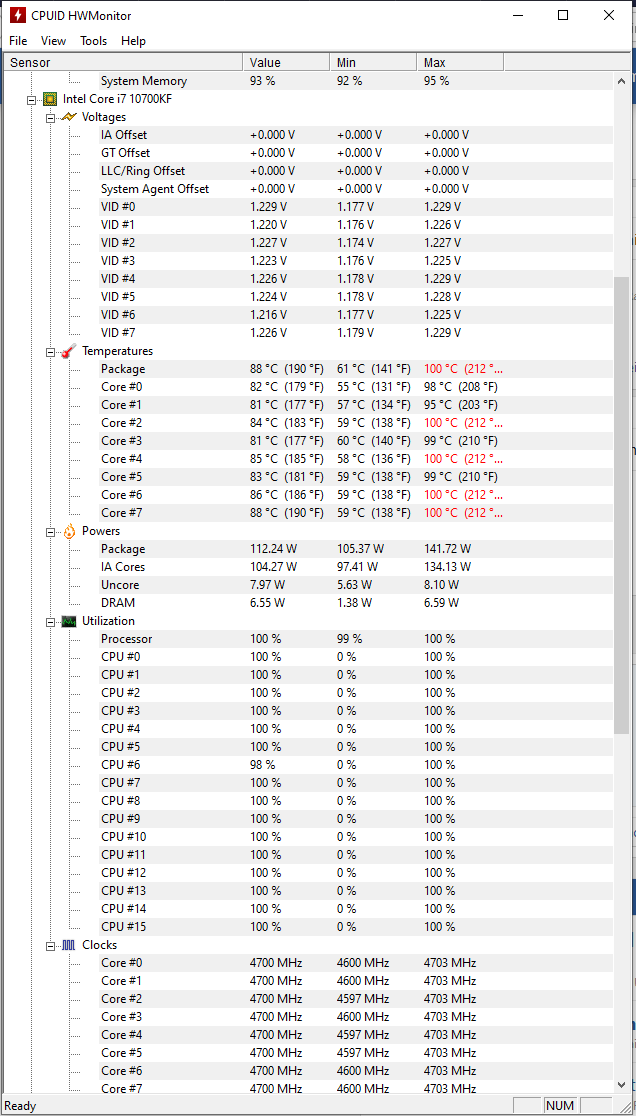
Task: Collapse the Voltages section
Action: [51, 117]
